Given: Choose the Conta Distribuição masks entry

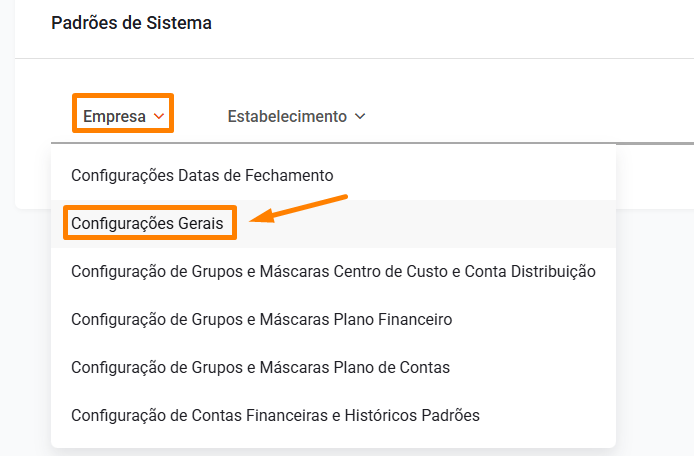Looking at the screenshot, I should 333,271.
